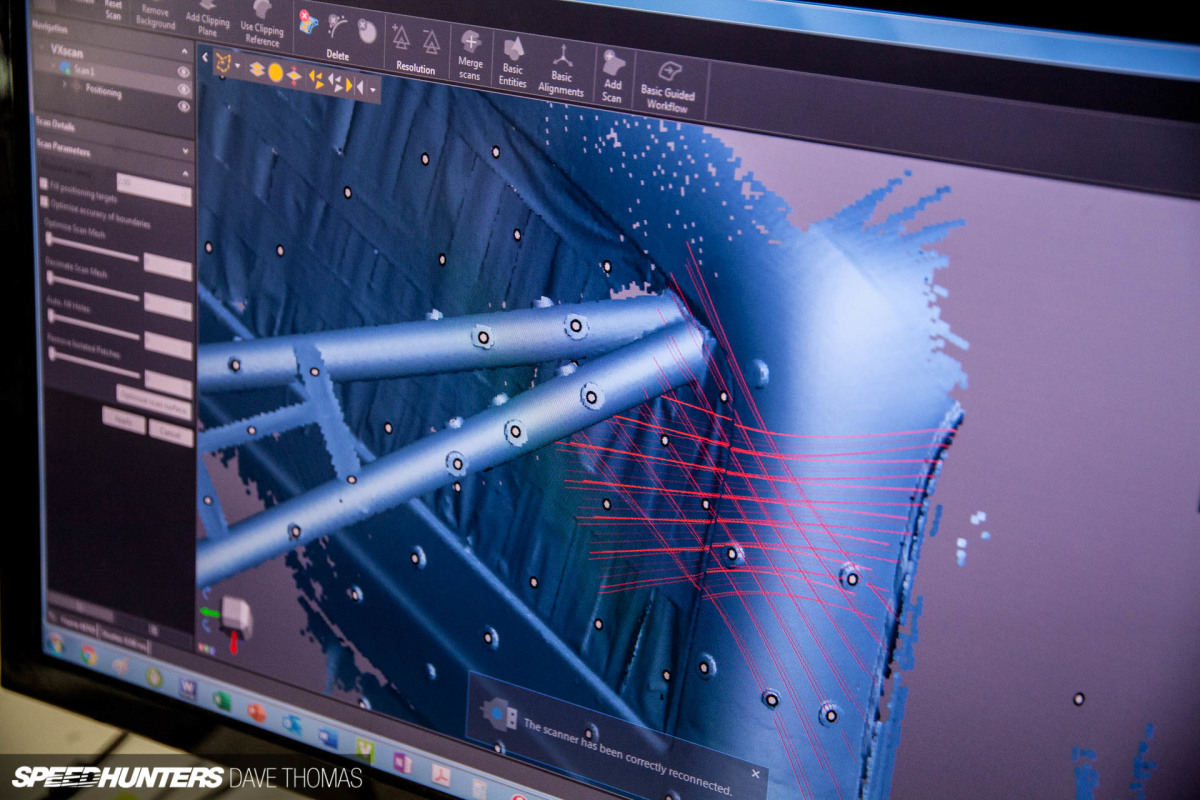Open Adobe Acrobat from the taskbar
This screenshot has width=1200, height=800.
[441, 775]
